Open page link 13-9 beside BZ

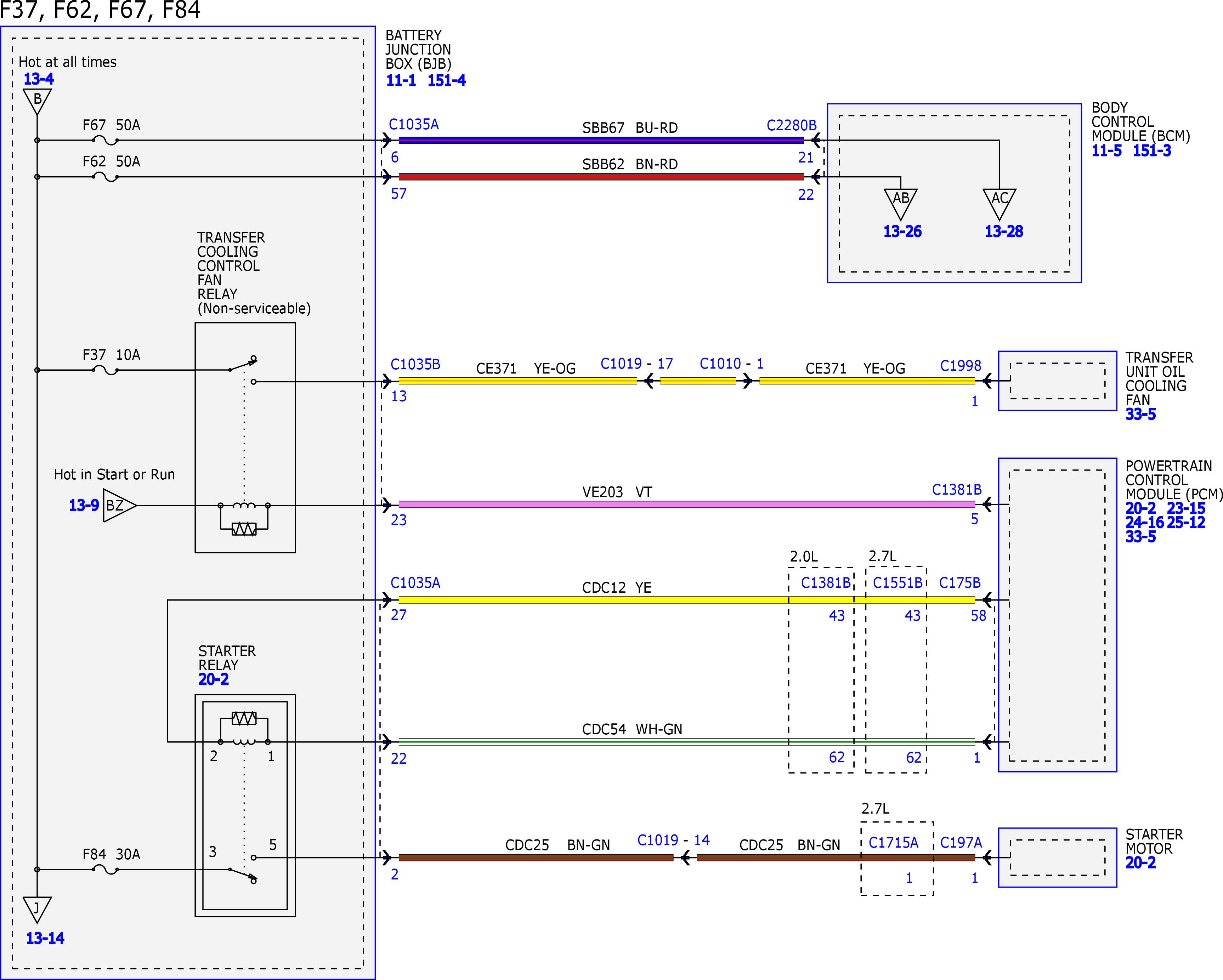click(x=83, y=505)
